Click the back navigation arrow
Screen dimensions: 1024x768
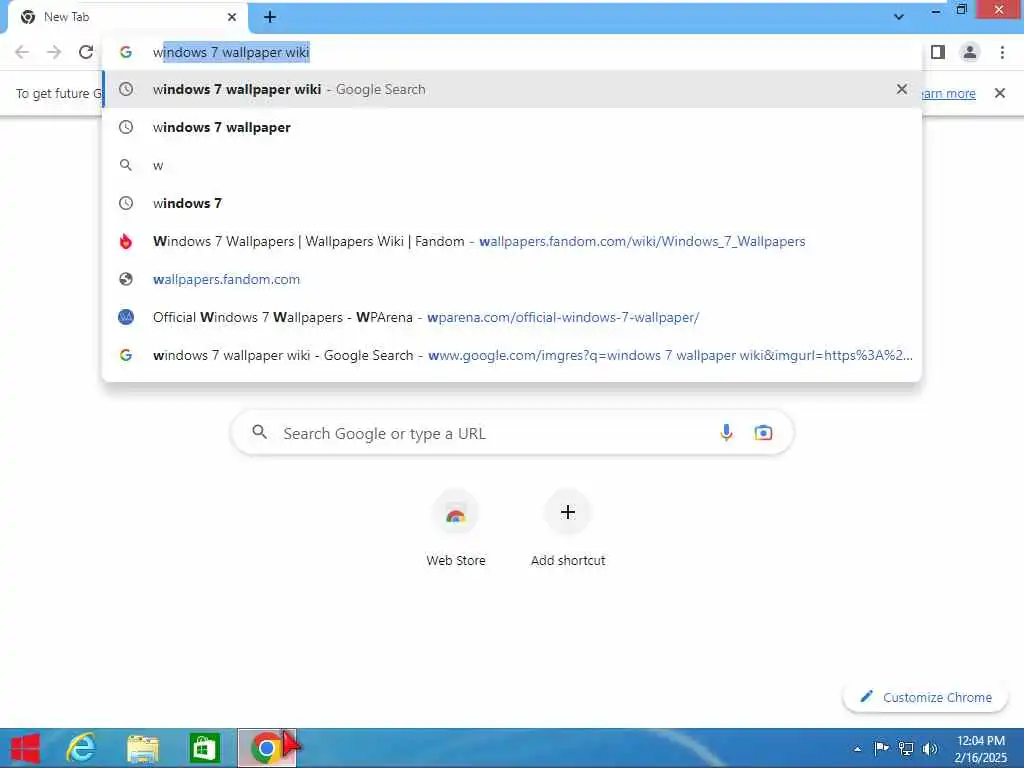click(22, 52)
